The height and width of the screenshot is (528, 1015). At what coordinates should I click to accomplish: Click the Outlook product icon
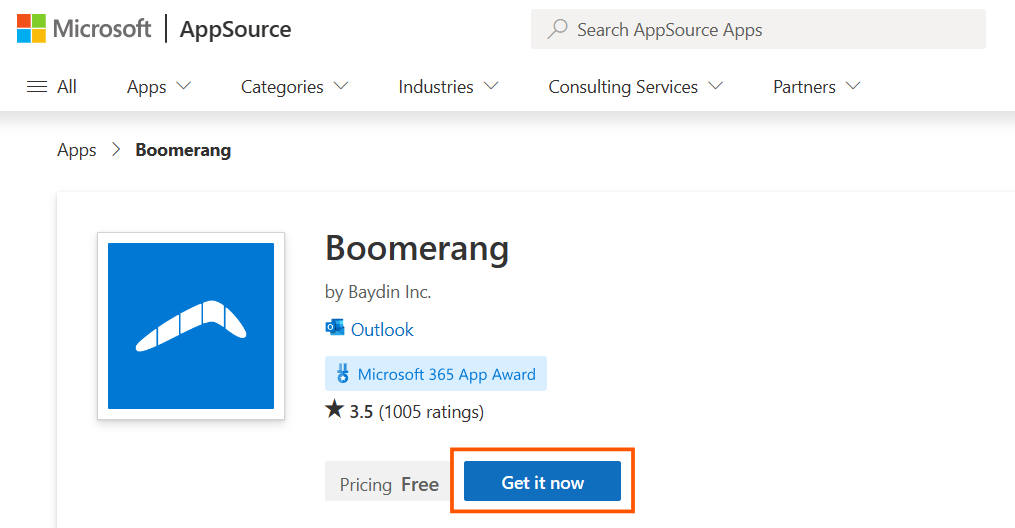[x=335, y=329]
